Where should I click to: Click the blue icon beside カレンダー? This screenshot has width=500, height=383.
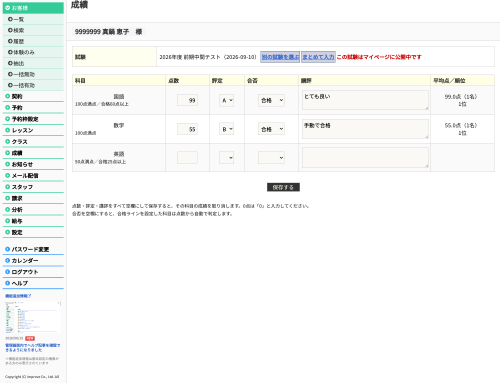(8, 261)
